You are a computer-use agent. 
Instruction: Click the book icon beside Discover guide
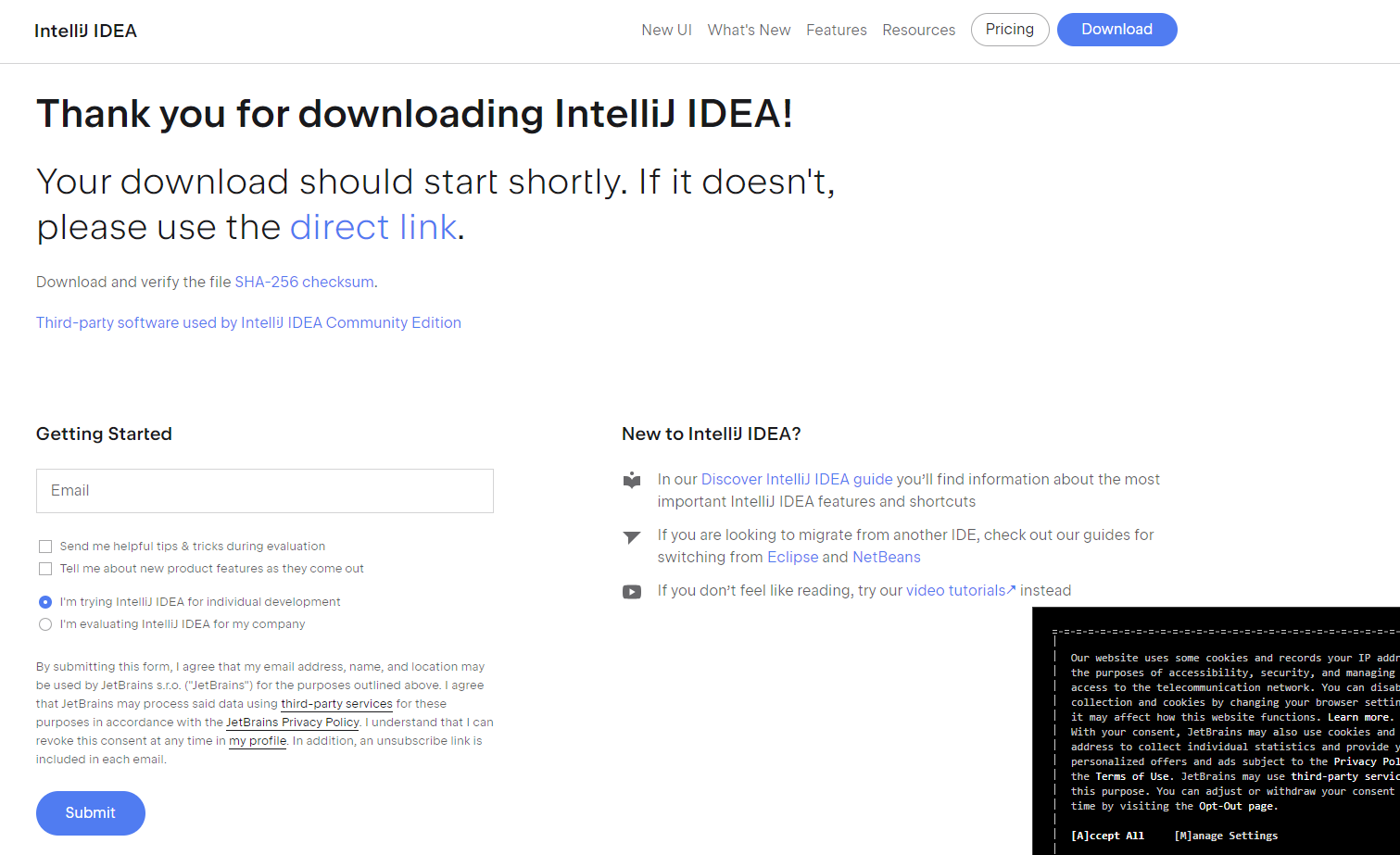[x=632, y=480]
